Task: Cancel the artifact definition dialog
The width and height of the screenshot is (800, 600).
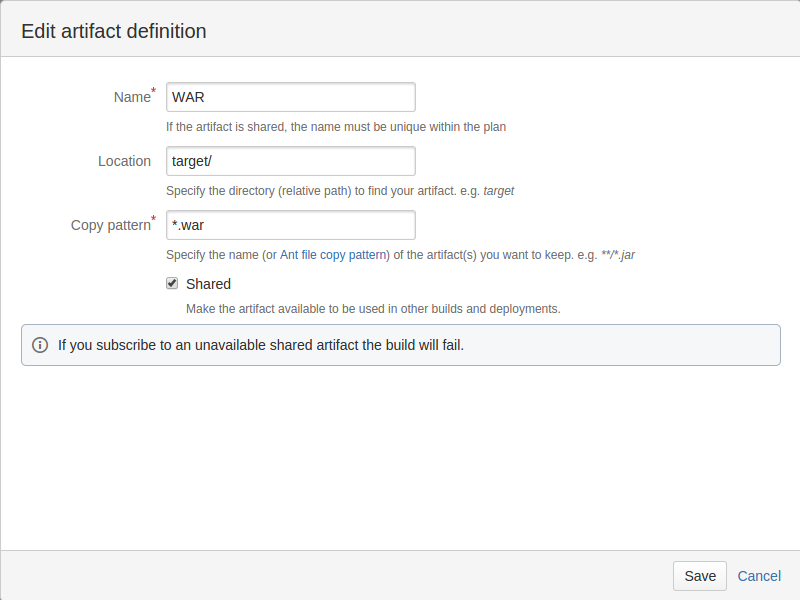Action: pyautogui.click(x=759, y=576)
